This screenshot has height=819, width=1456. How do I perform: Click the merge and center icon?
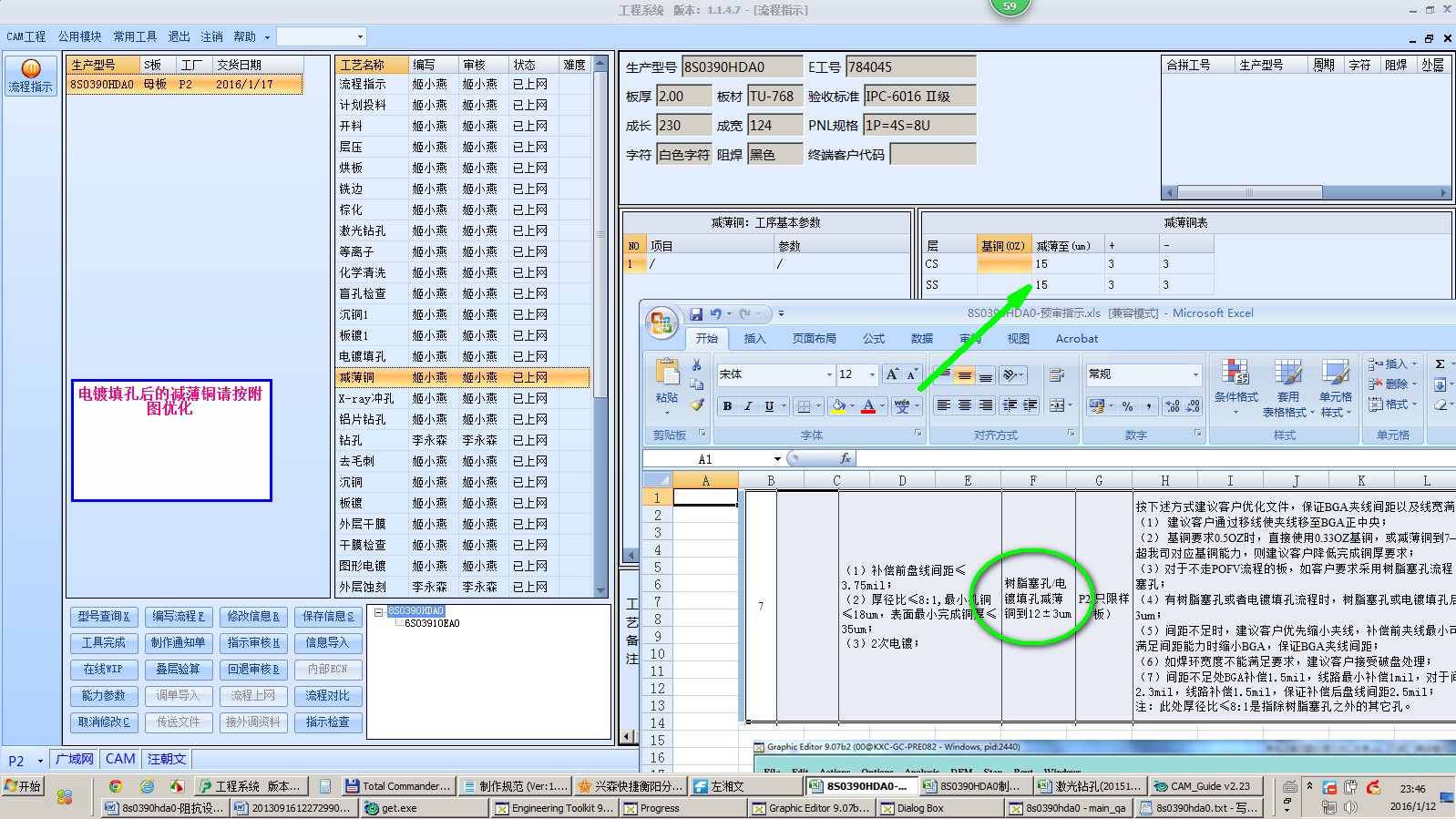pos(1057,405)
